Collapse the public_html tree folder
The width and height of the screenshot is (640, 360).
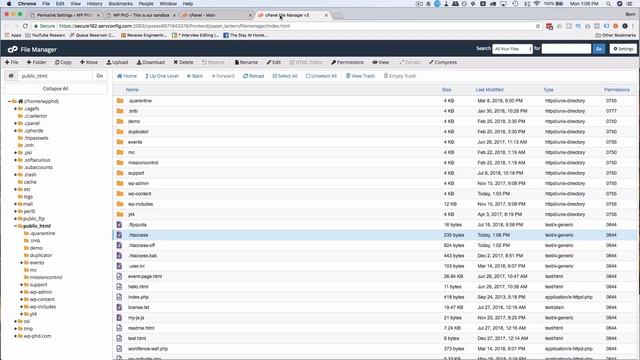tap(16, 226)
